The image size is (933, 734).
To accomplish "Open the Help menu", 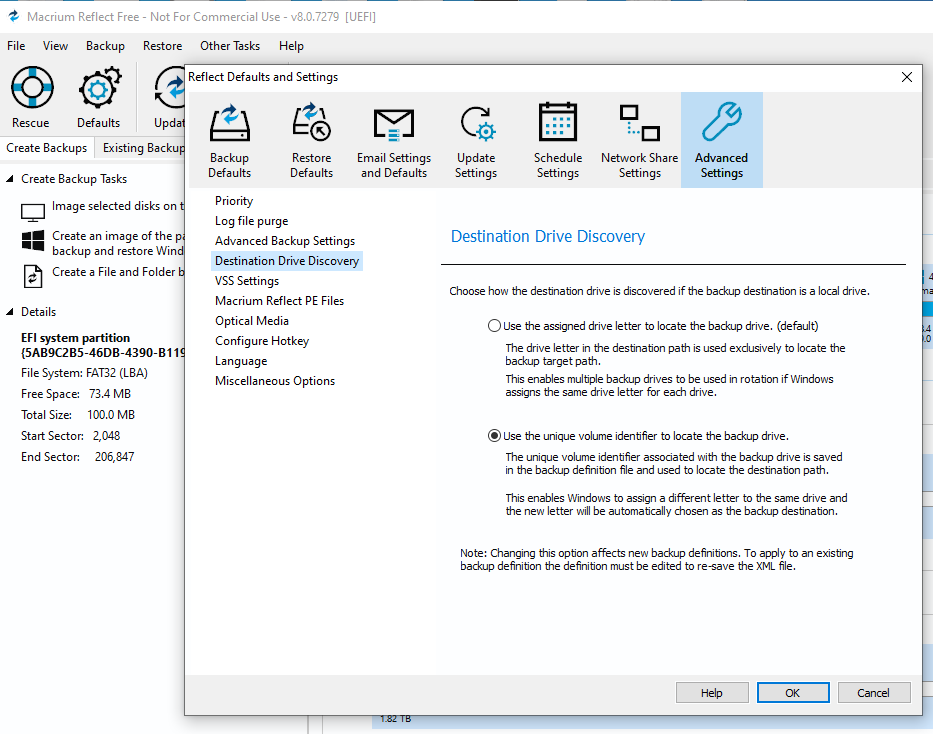I will (291, 46).
